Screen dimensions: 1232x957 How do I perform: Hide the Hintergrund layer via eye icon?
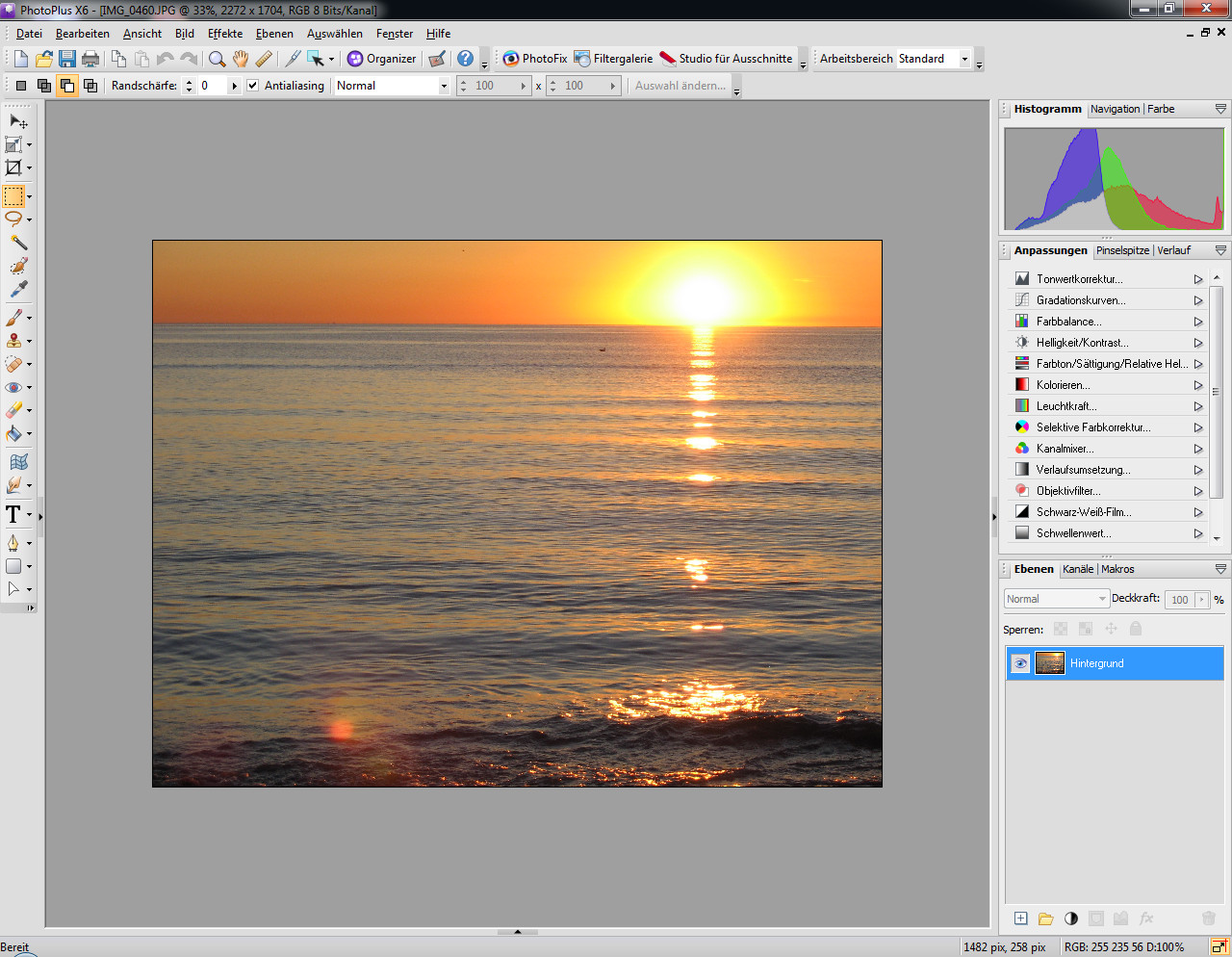pyautogui.click(x=1019, y=663)
